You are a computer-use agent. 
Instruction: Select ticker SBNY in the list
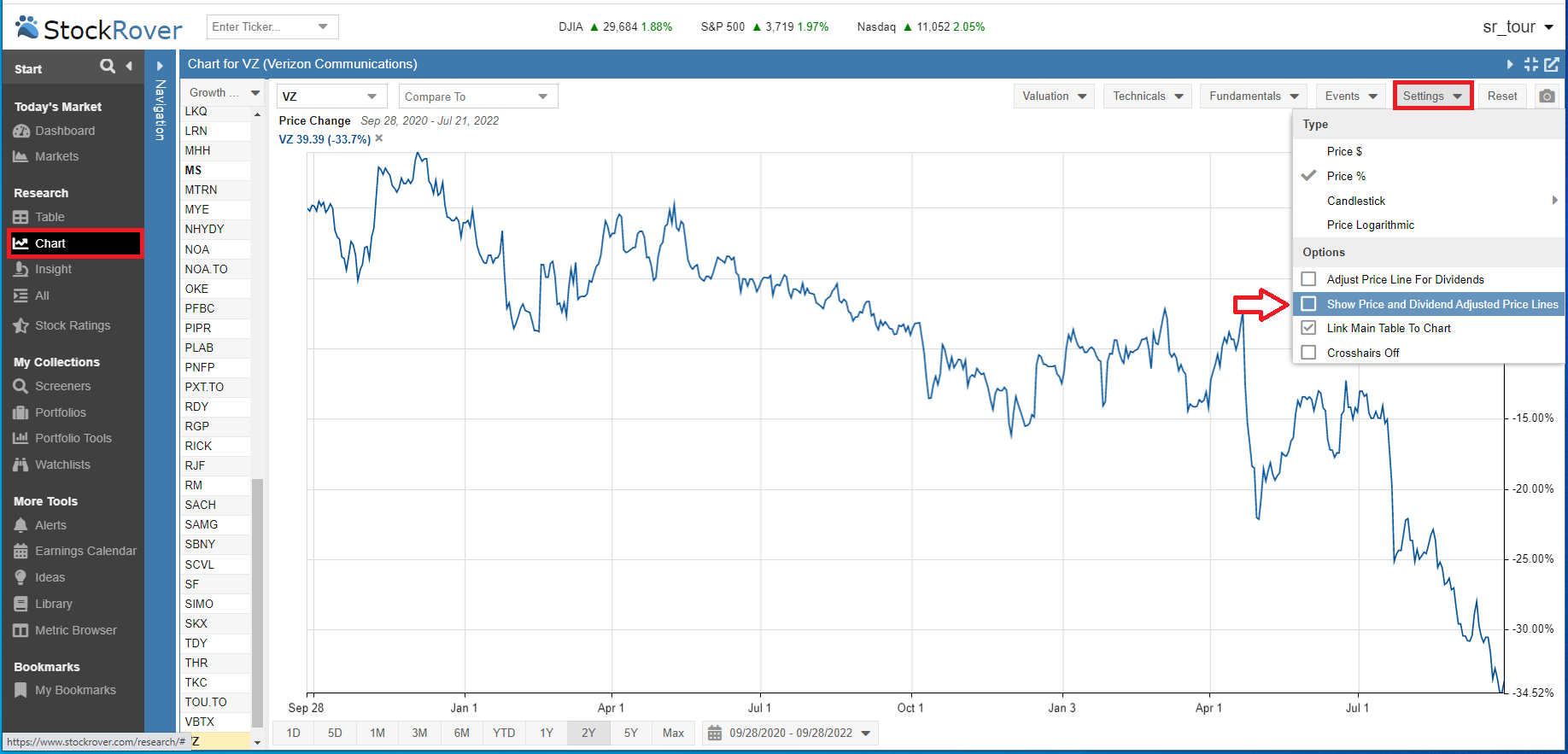(x=217, y=544)
